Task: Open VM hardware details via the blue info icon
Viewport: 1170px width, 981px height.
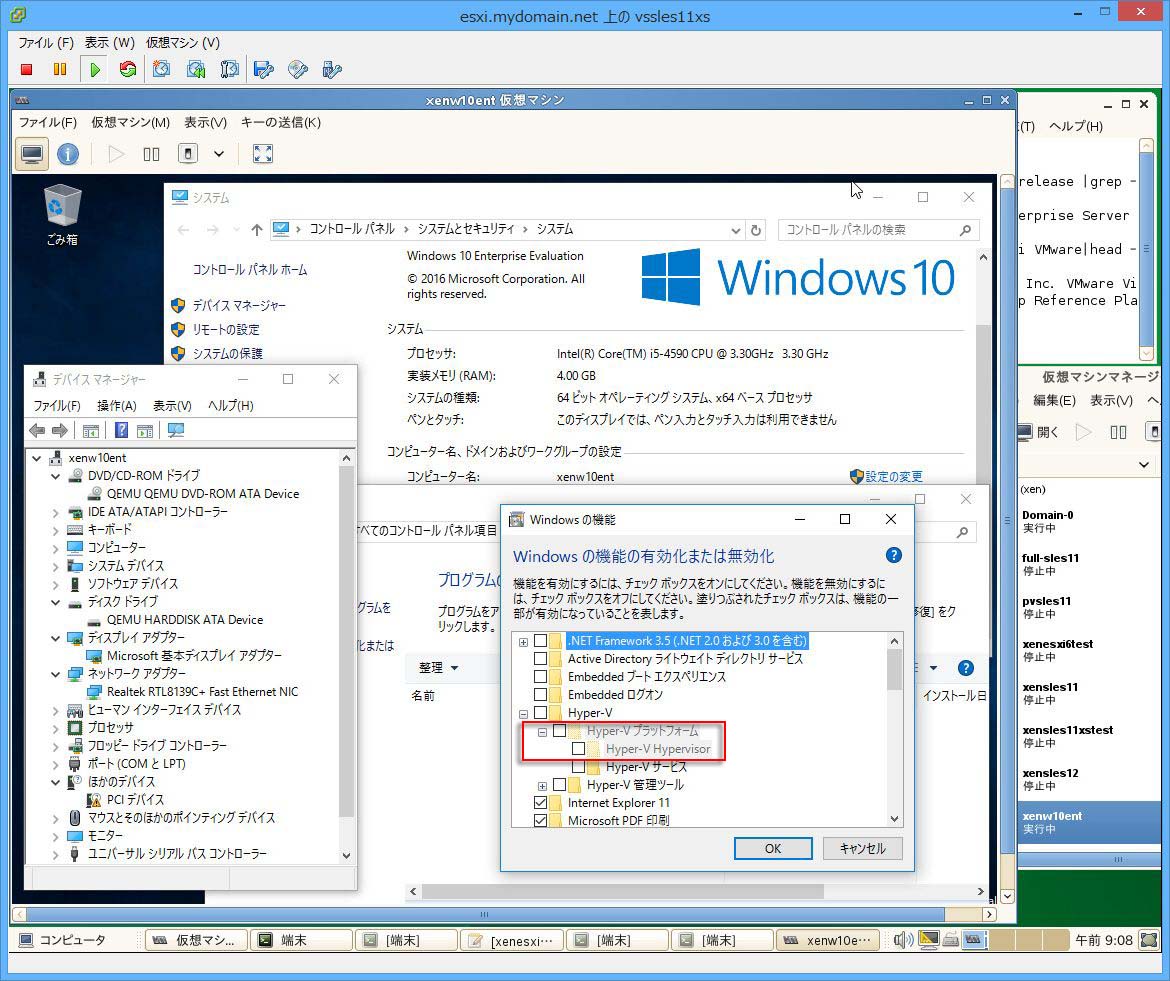Action: (x=68, y=154)
